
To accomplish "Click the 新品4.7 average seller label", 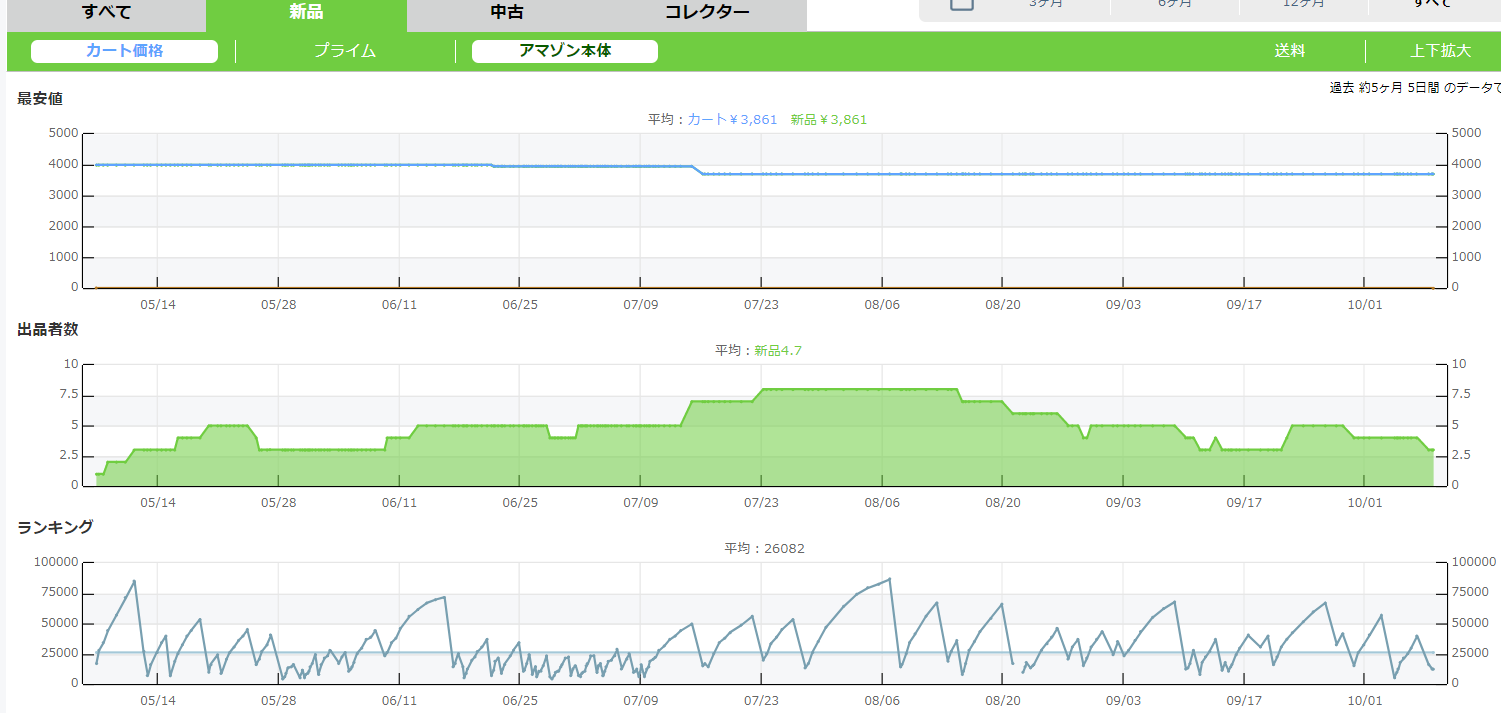I will tap(778, 351).
